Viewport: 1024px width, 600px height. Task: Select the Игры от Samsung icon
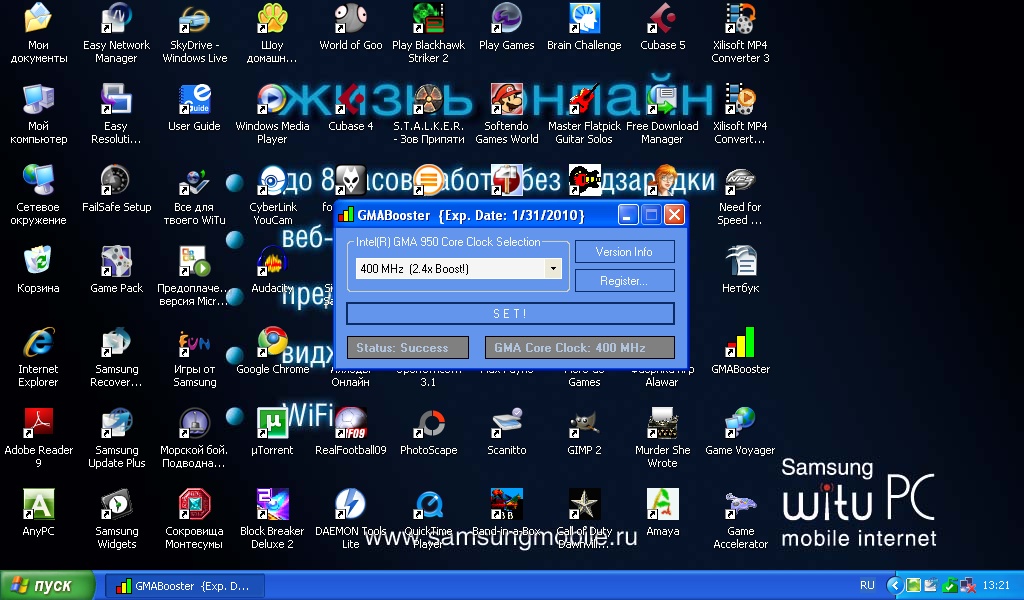[195, 342]
